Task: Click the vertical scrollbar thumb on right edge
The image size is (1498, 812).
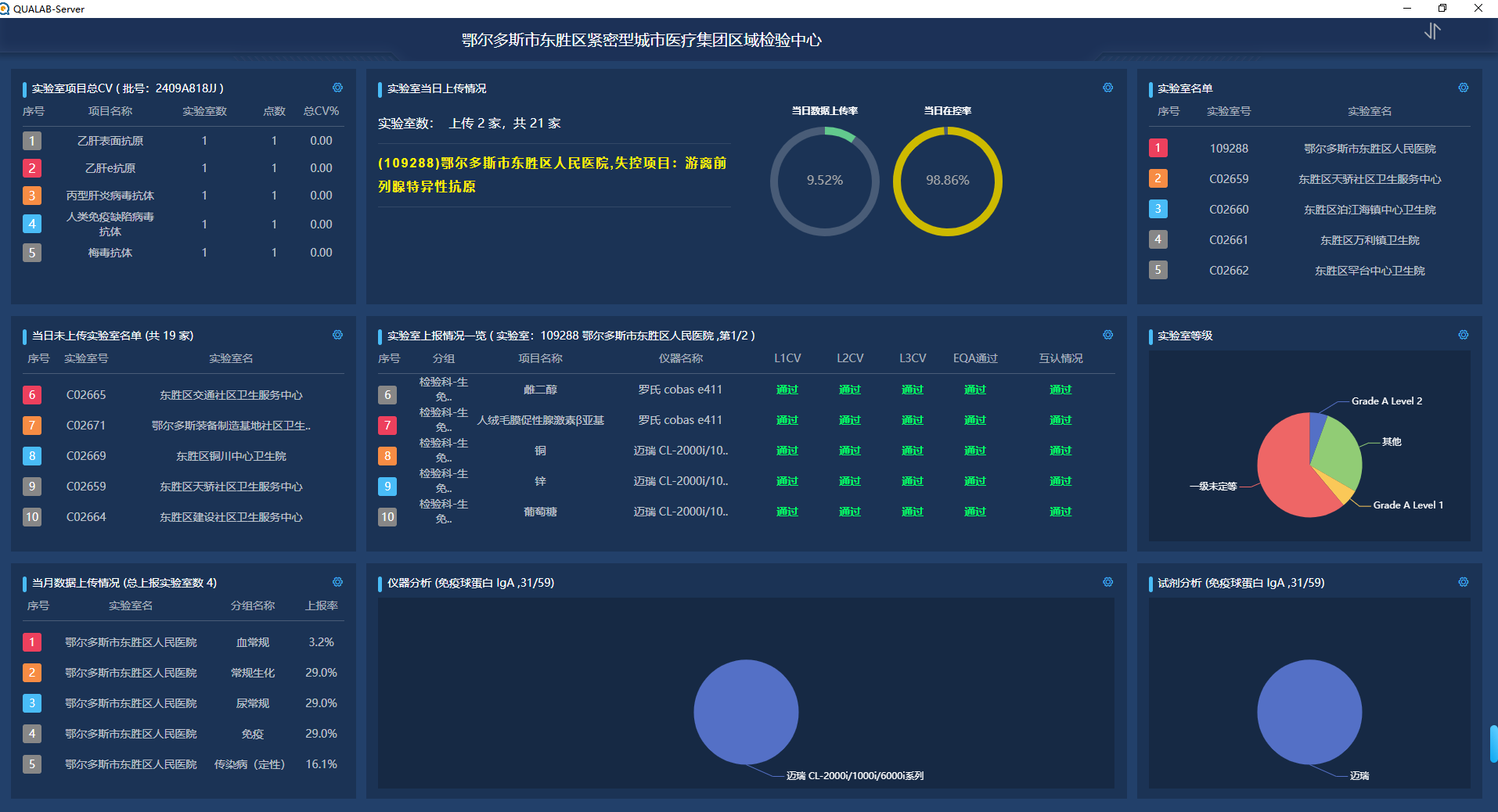Action: click(x=1493, y=744)
